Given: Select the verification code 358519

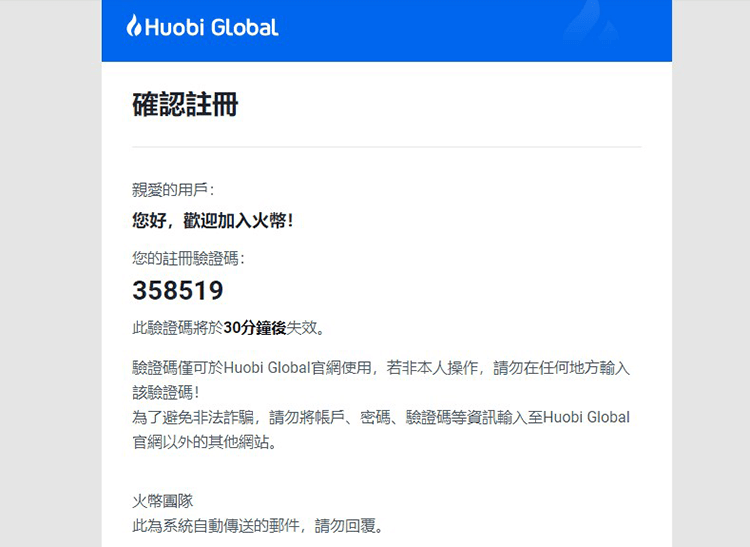Looking at the screenshot, I should pos(178,290).
